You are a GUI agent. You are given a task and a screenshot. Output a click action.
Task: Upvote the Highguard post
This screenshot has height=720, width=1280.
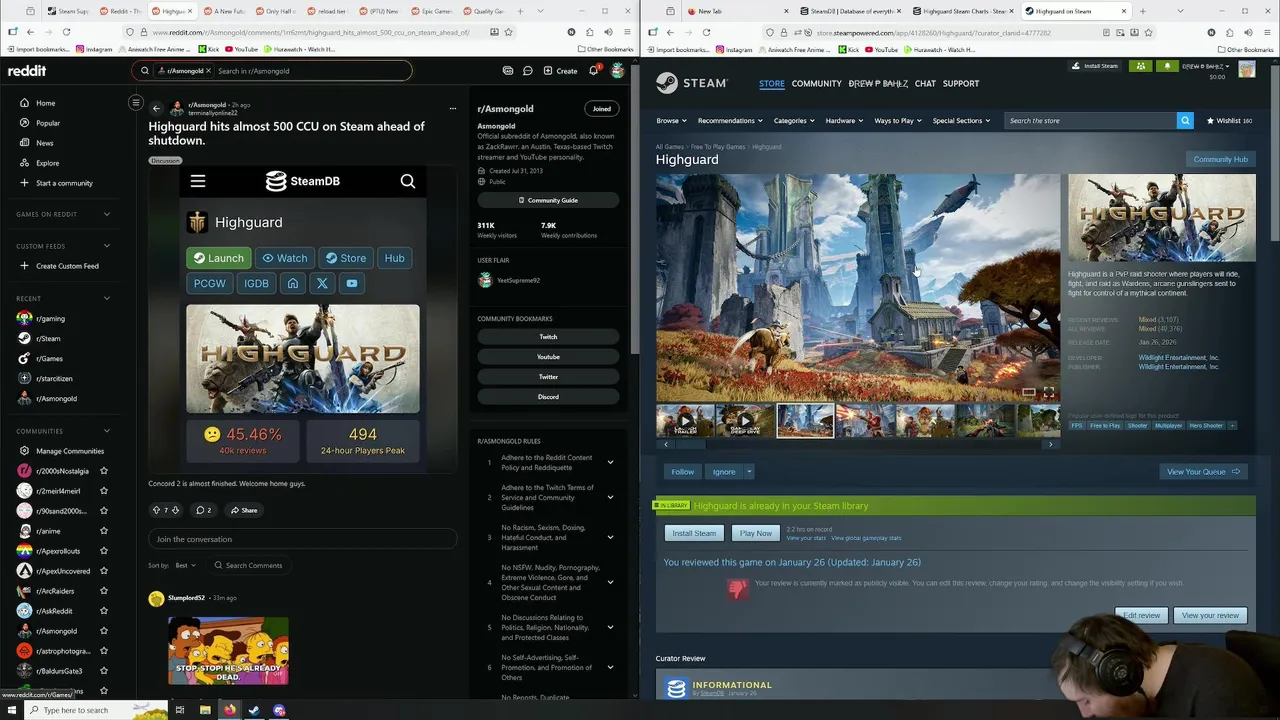(x=156, y=510)
